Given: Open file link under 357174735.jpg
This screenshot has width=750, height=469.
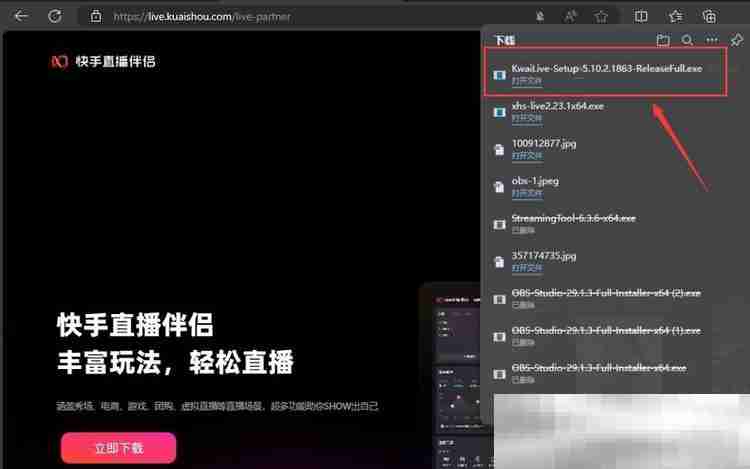Looking at the screenshot, I should pyautogui.click(x=527, y=268).
